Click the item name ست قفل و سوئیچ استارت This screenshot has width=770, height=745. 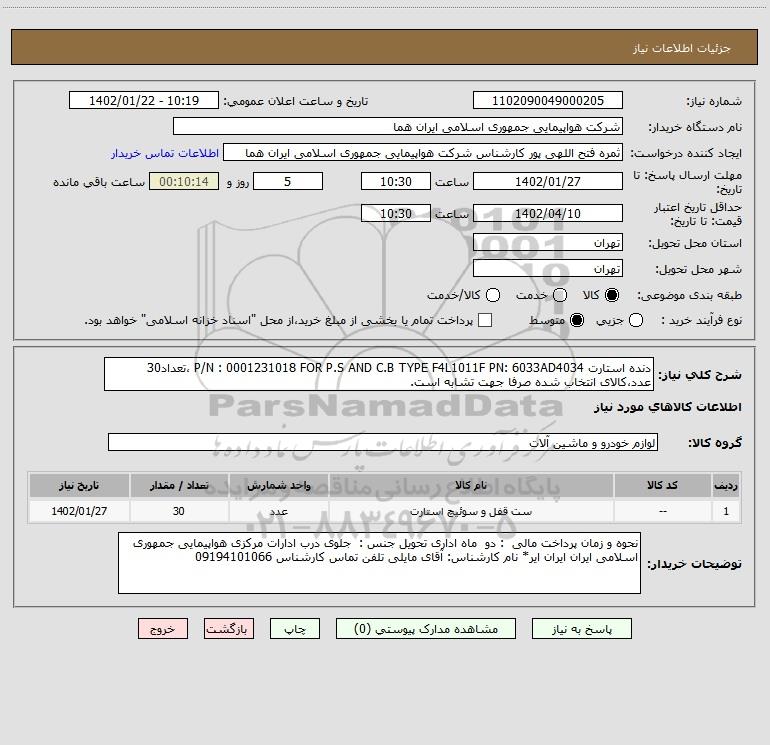click(x=471, y=511)
